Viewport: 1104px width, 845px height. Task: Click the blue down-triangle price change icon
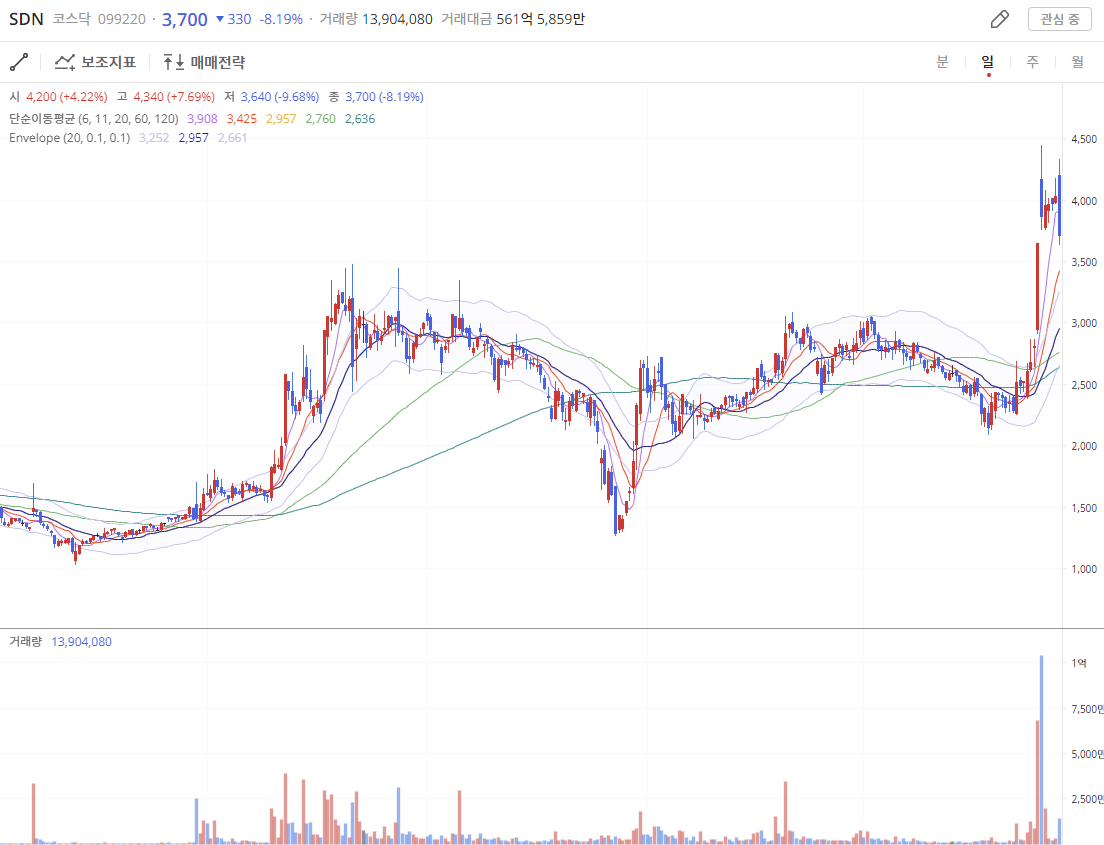pos(220,19)
